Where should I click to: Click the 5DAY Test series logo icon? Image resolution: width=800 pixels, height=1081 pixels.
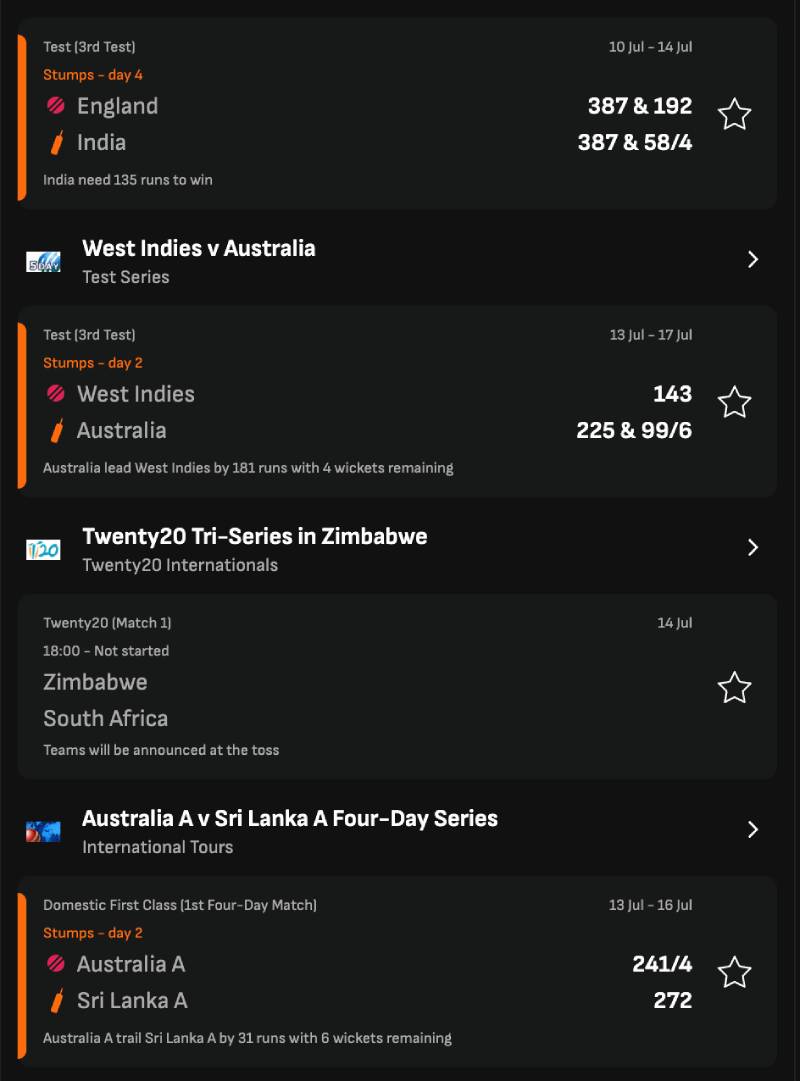(x=43, y=262)
